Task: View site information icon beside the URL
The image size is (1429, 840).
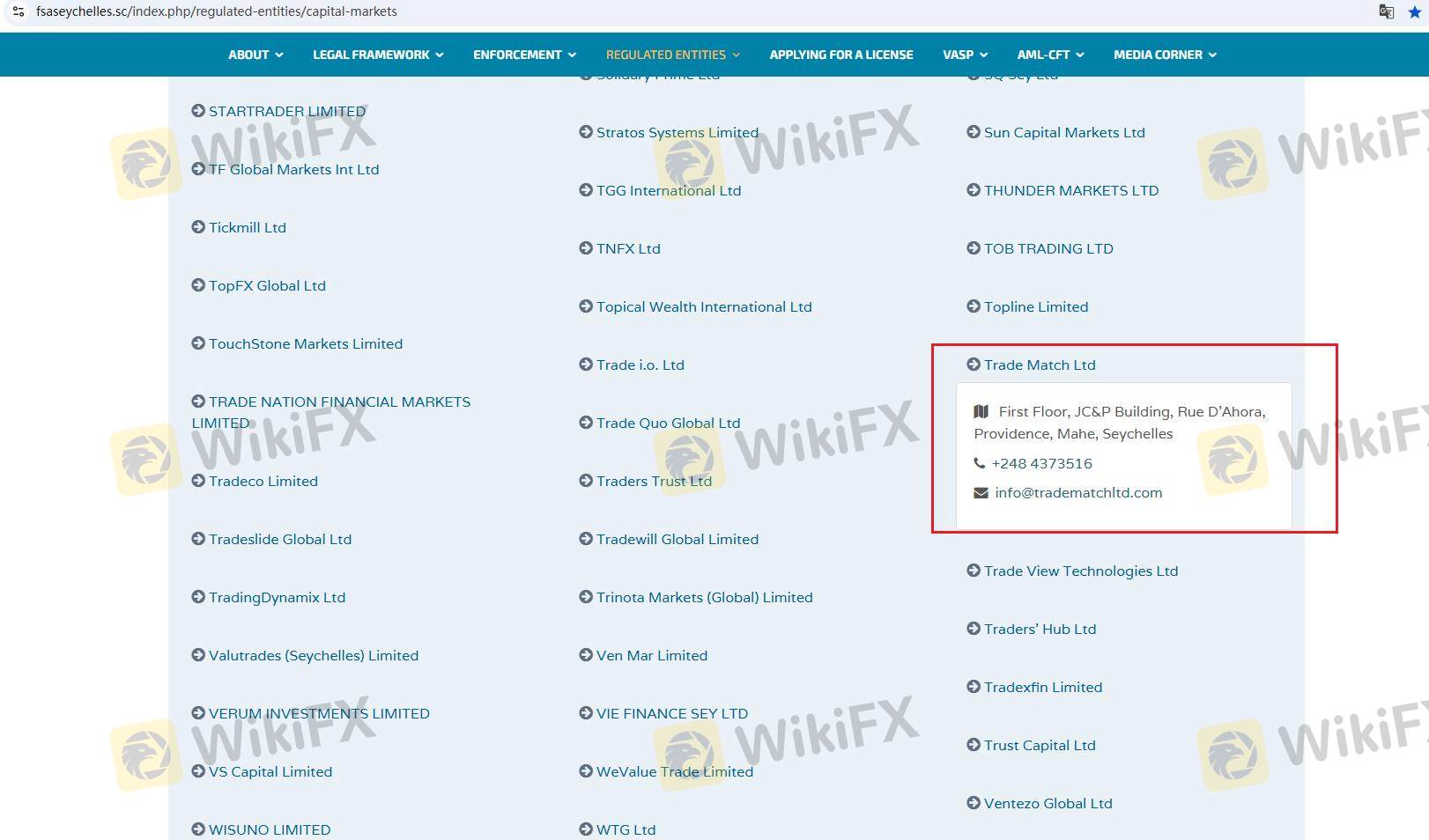Action: click(x=18, y=11)
